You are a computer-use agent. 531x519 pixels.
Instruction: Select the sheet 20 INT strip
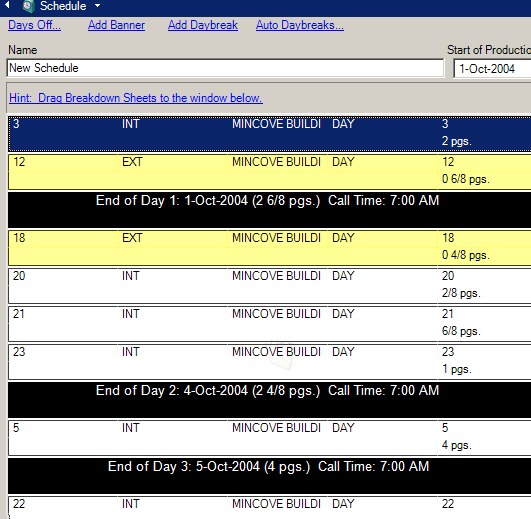point(270,286)
